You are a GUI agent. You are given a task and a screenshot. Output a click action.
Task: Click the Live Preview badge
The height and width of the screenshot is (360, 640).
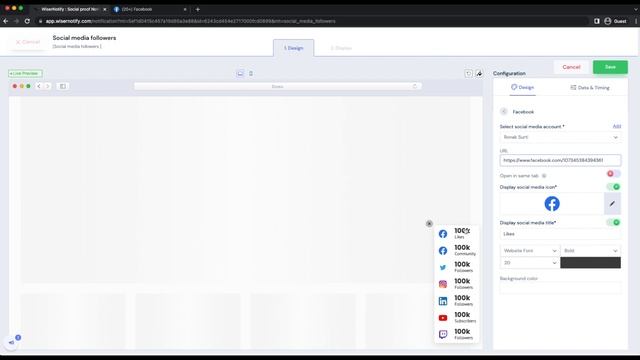click(x=25, y=73)
